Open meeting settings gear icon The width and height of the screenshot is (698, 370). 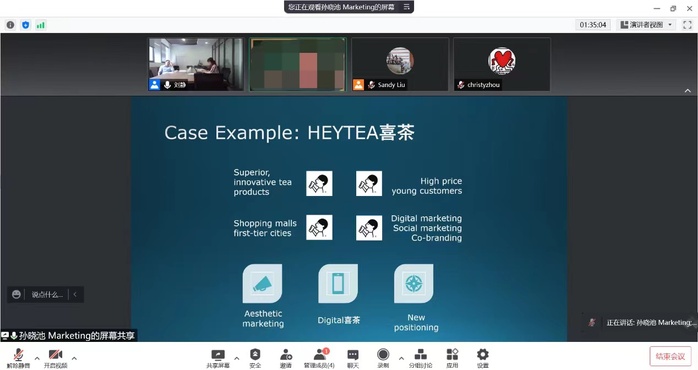(x=483, y=358)
